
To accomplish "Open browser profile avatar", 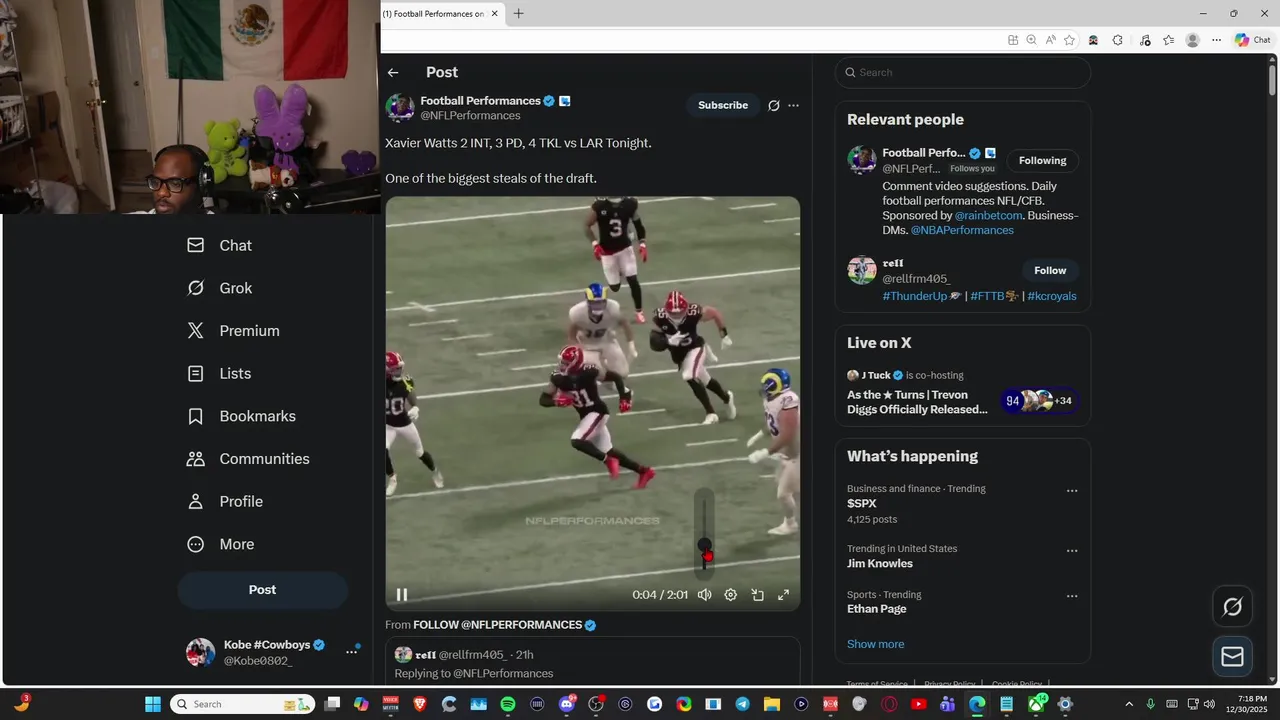I will tap(1192, 40).
